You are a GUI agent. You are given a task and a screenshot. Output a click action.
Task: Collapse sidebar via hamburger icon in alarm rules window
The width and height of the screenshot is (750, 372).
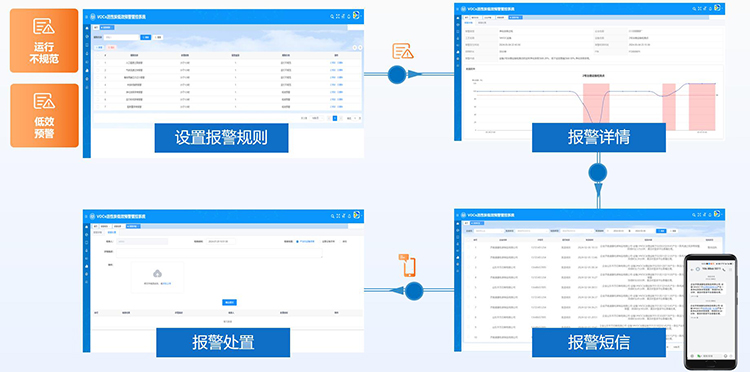(x=87, y=17)
